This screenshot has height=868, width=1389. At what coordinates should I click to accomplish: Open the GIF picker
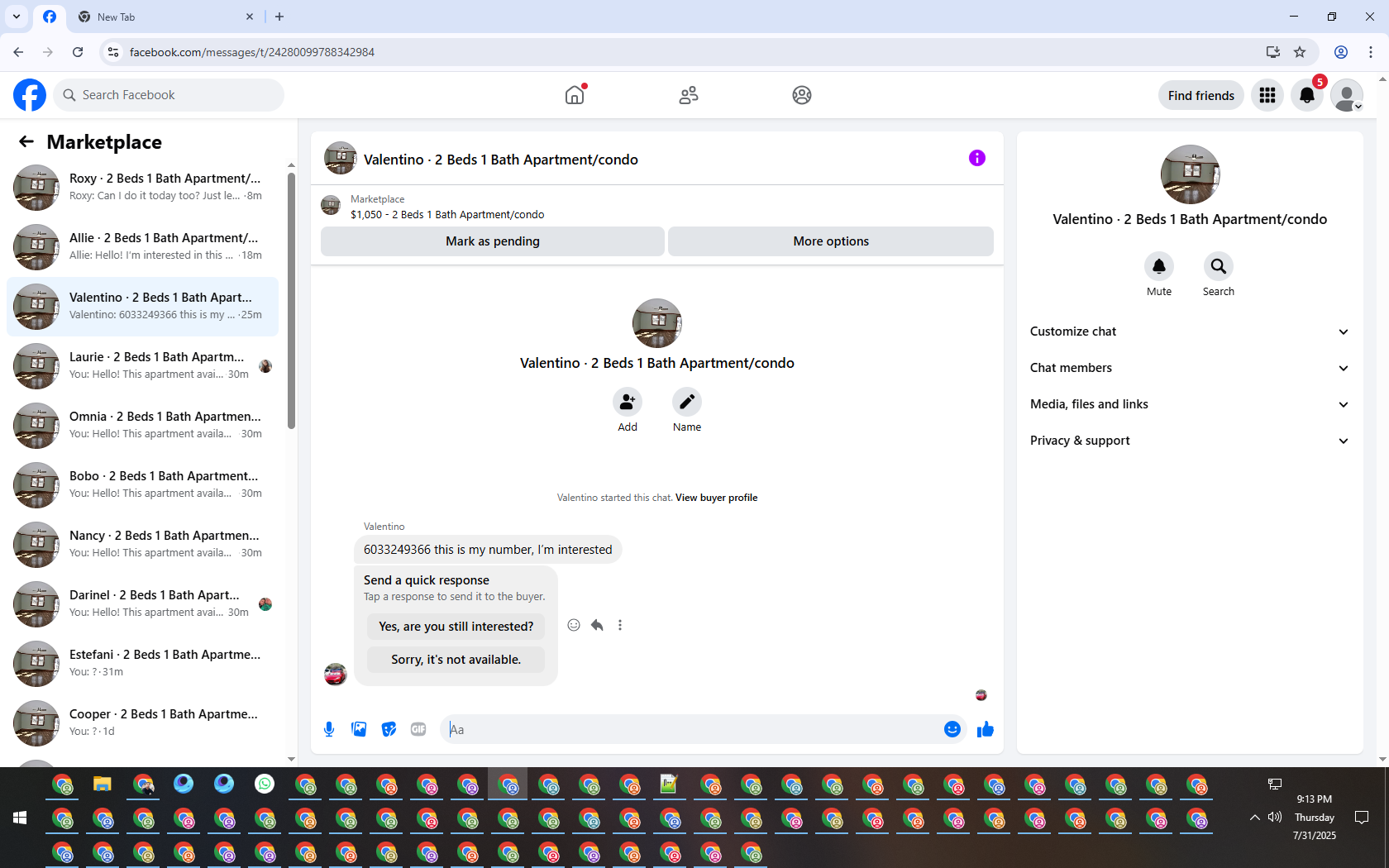click(x=418, y=729)
